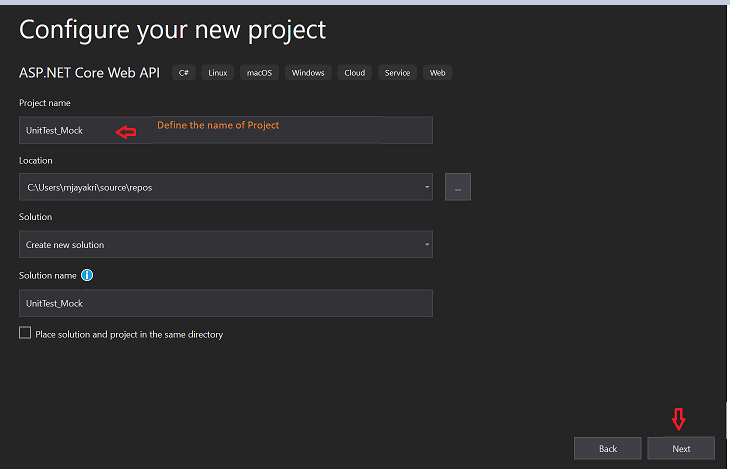Viewport: 730px width, 469px height.
Task: Select the Service project type tag
Action: tap(397, 73)
